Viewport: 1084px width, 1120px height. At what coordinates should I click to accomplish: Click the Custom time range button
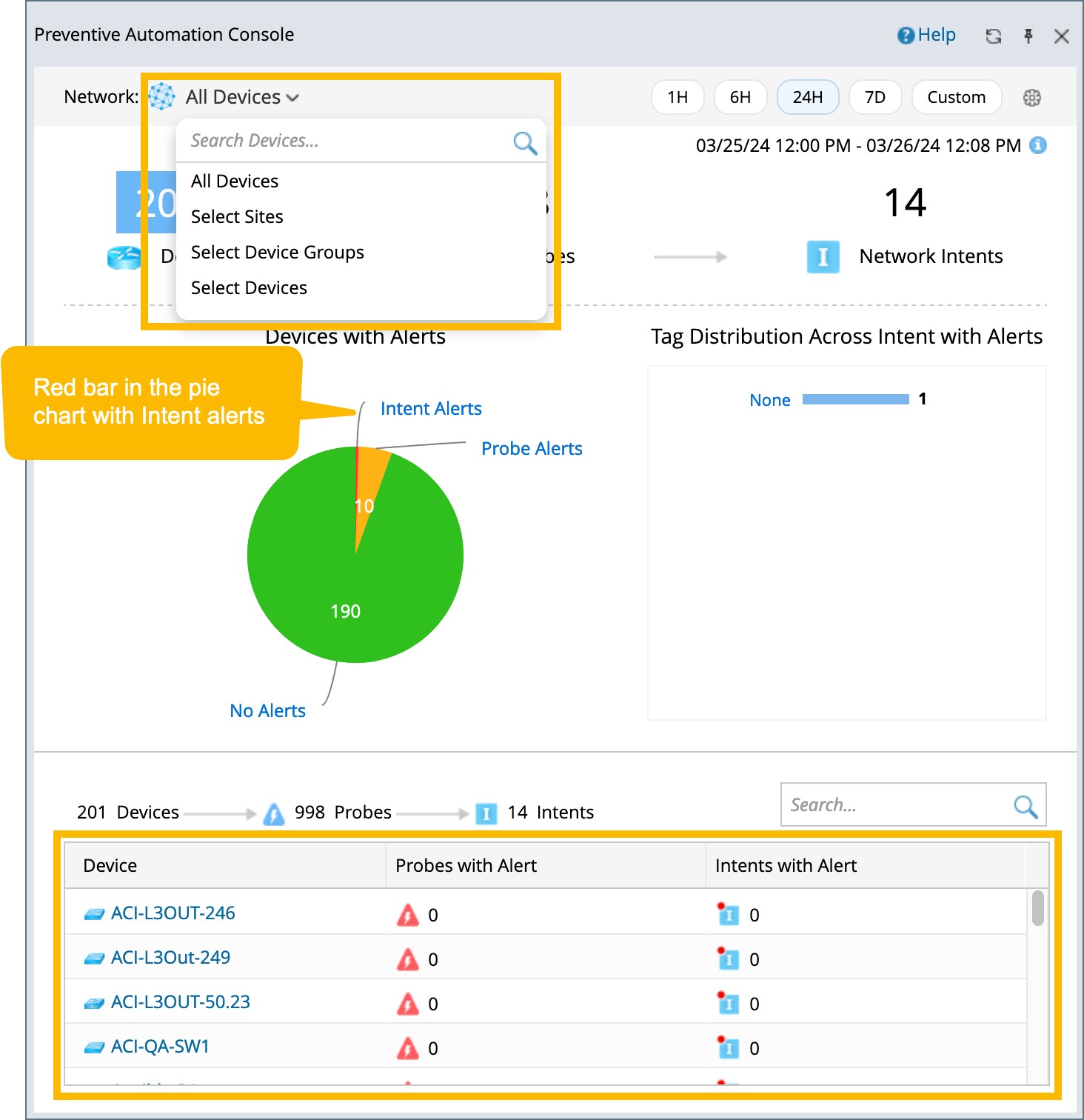956,97
